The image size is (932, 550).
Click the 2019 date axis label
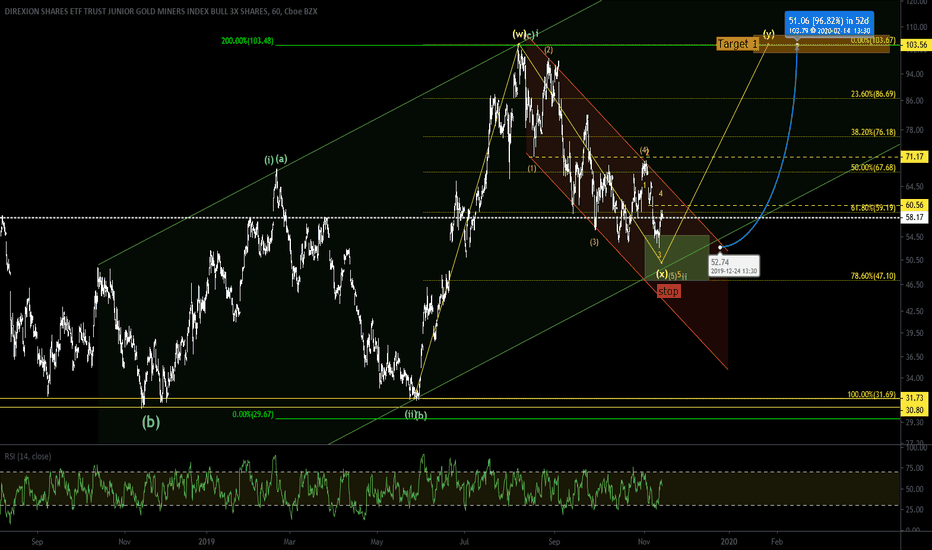206,542
